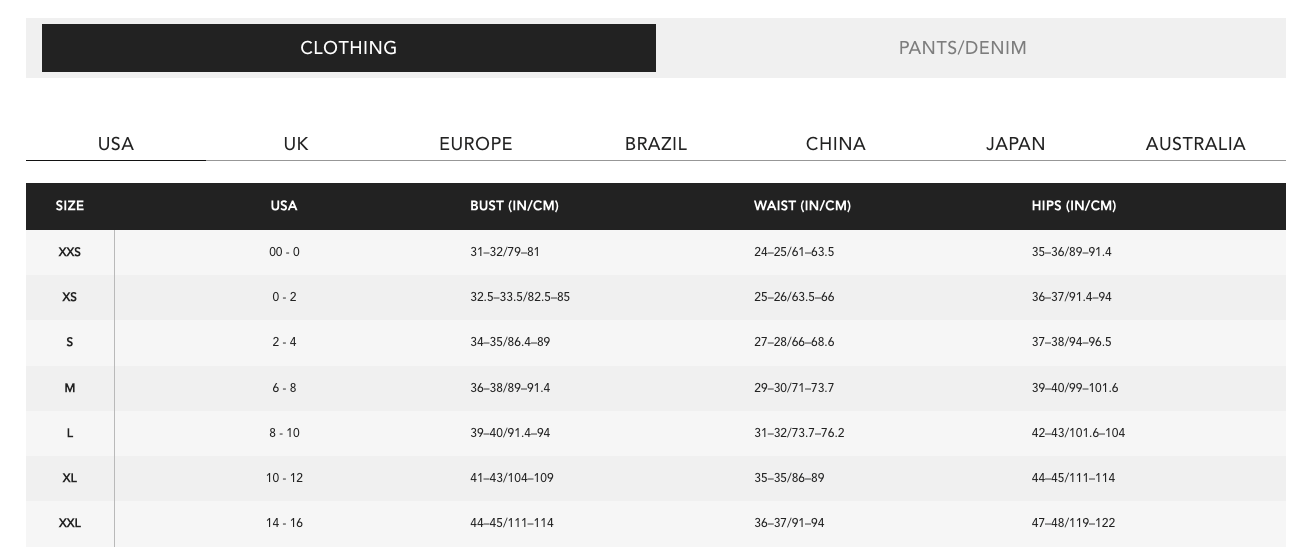Switch to the CLOTHING tab
This screenshot has width=1306, height=558.
(x=348, y=48)
